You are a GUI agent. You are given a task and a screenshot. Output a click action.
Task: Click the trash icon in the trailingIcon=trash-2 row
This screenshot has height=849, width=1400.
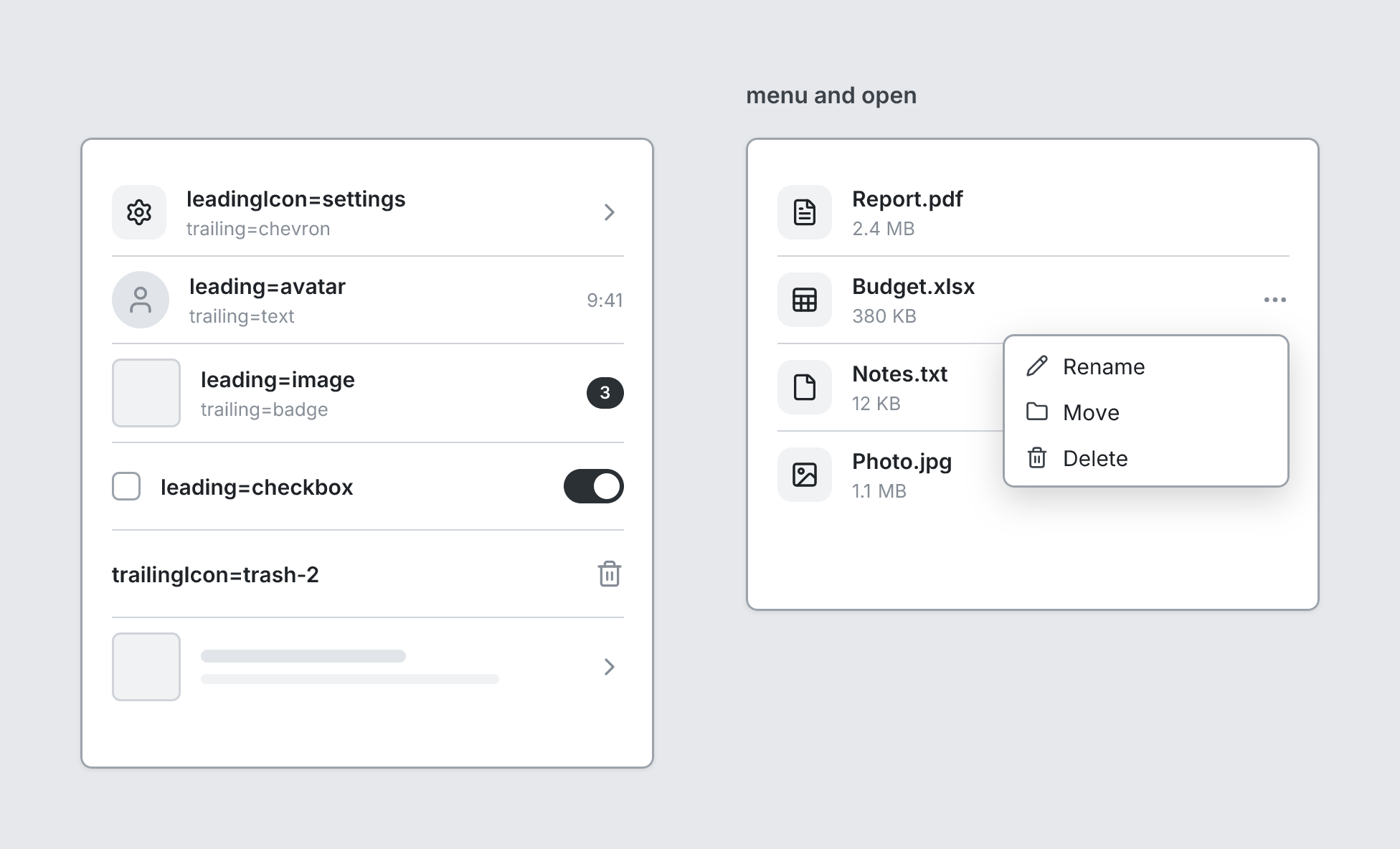tap(610, 574)
